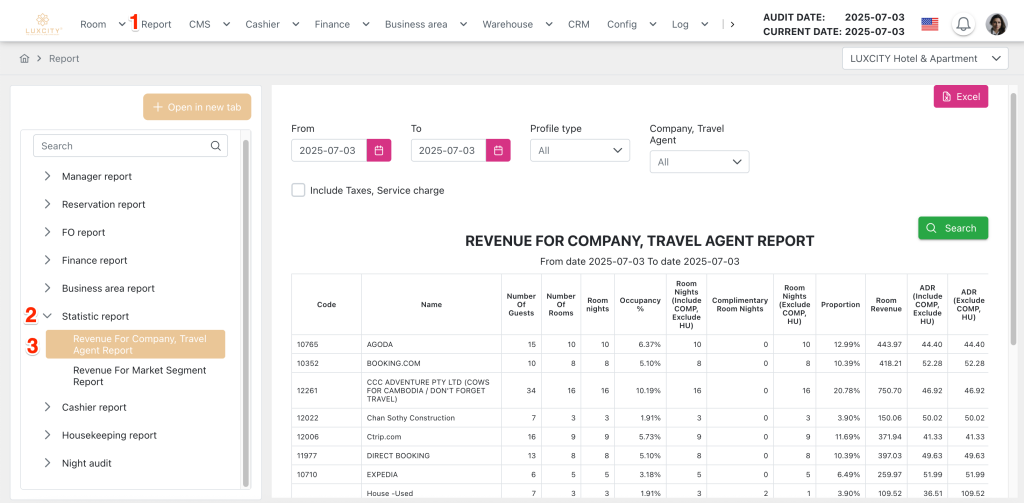Open the notifications bell
The height and width of the screenshot is (503, 1024).
(x=963, y=24)
